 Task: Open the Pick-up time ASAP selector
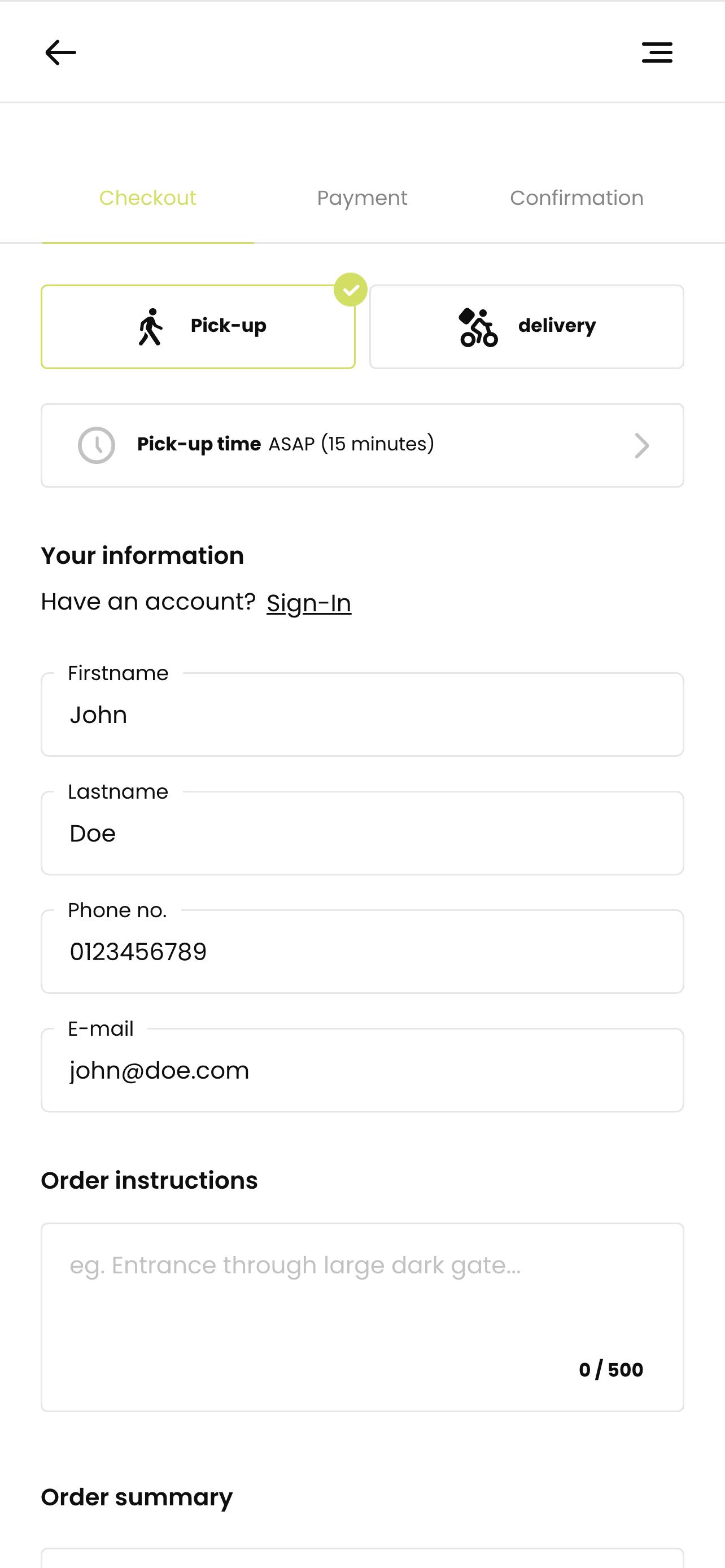click(362, 445)
